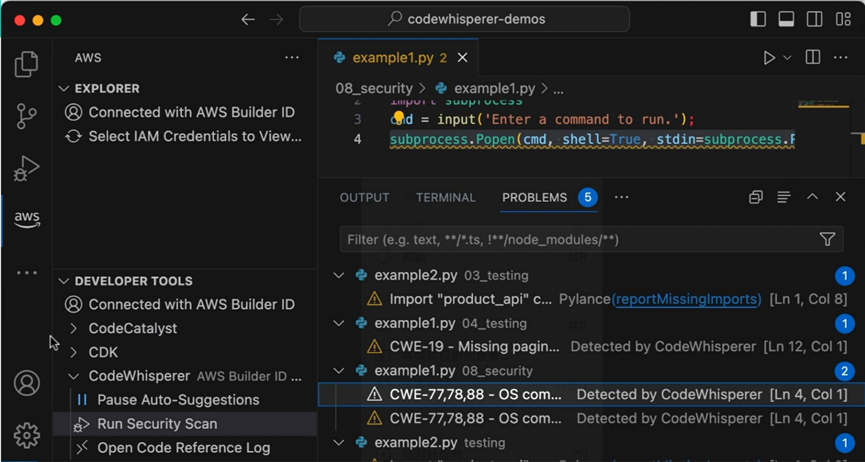Image resolution: width=865 pixels, height=462 pixels.
Task: Toggle the primary sidebar layout icon
Action: pos(758,19)
